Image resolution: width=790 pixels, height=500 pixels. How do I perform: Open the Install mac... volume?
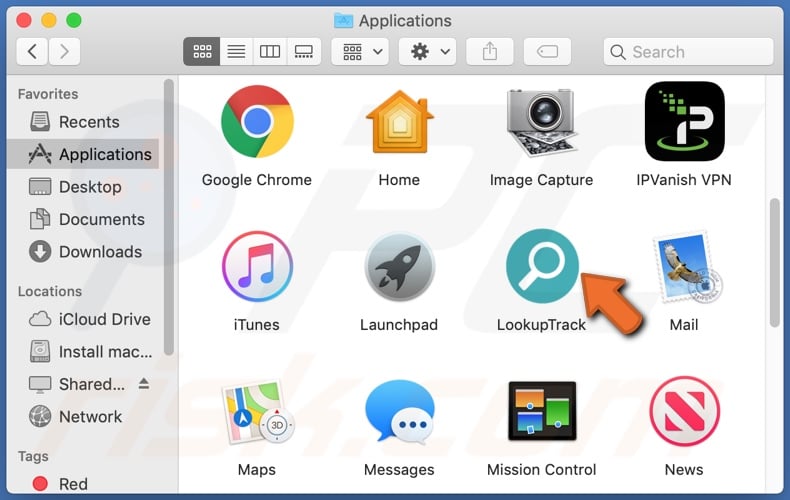(83, 352)
